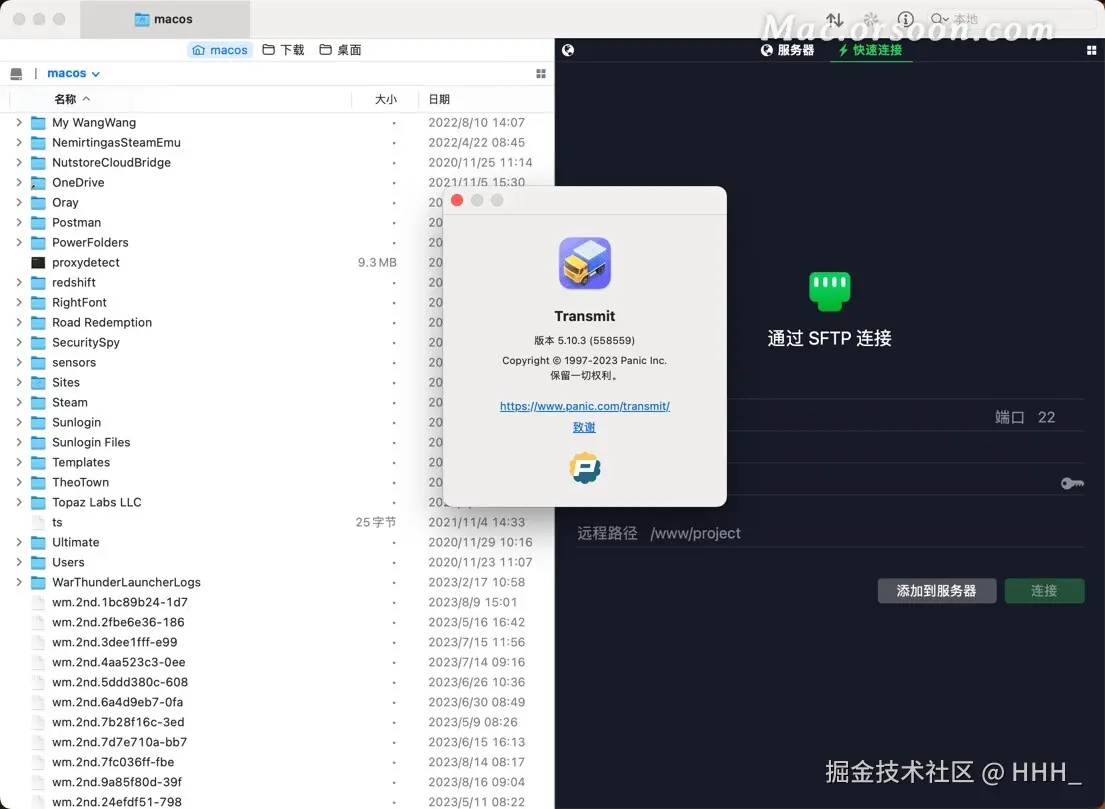The width and height of the screenshot is (1105, 809).
Task: Select the sensors row
Action: click(277, 363)
